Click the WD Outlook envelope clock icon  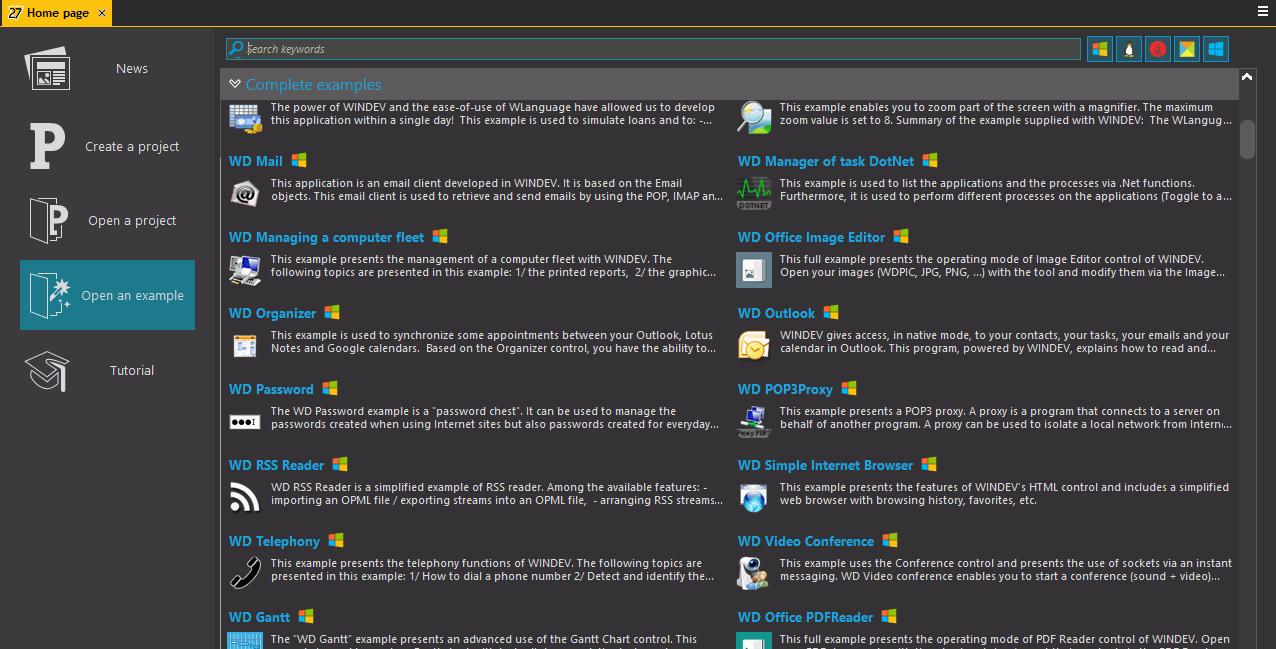point(754,345)
